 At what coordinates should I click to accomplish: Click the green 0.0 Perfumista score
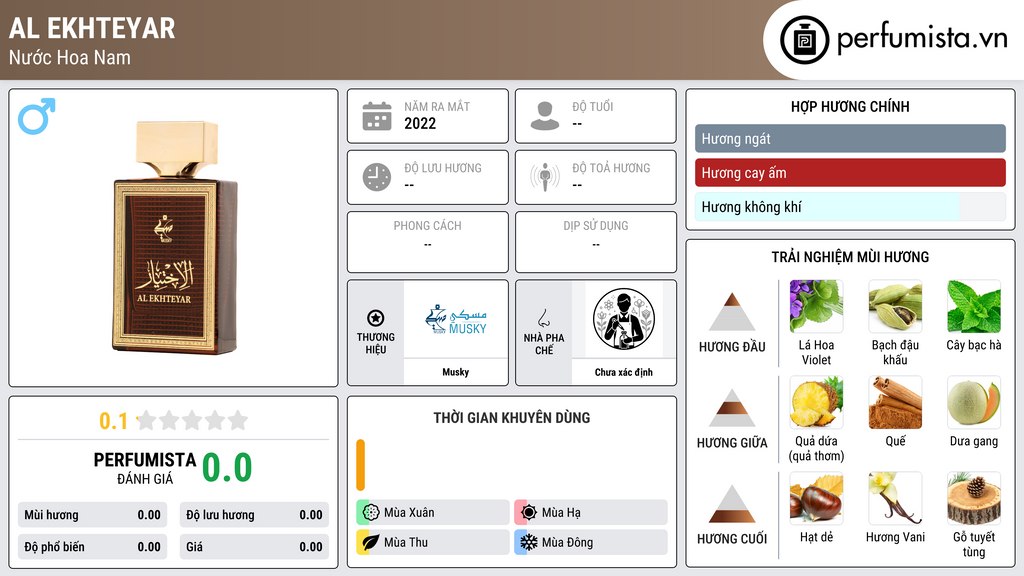tap(227, 467)
